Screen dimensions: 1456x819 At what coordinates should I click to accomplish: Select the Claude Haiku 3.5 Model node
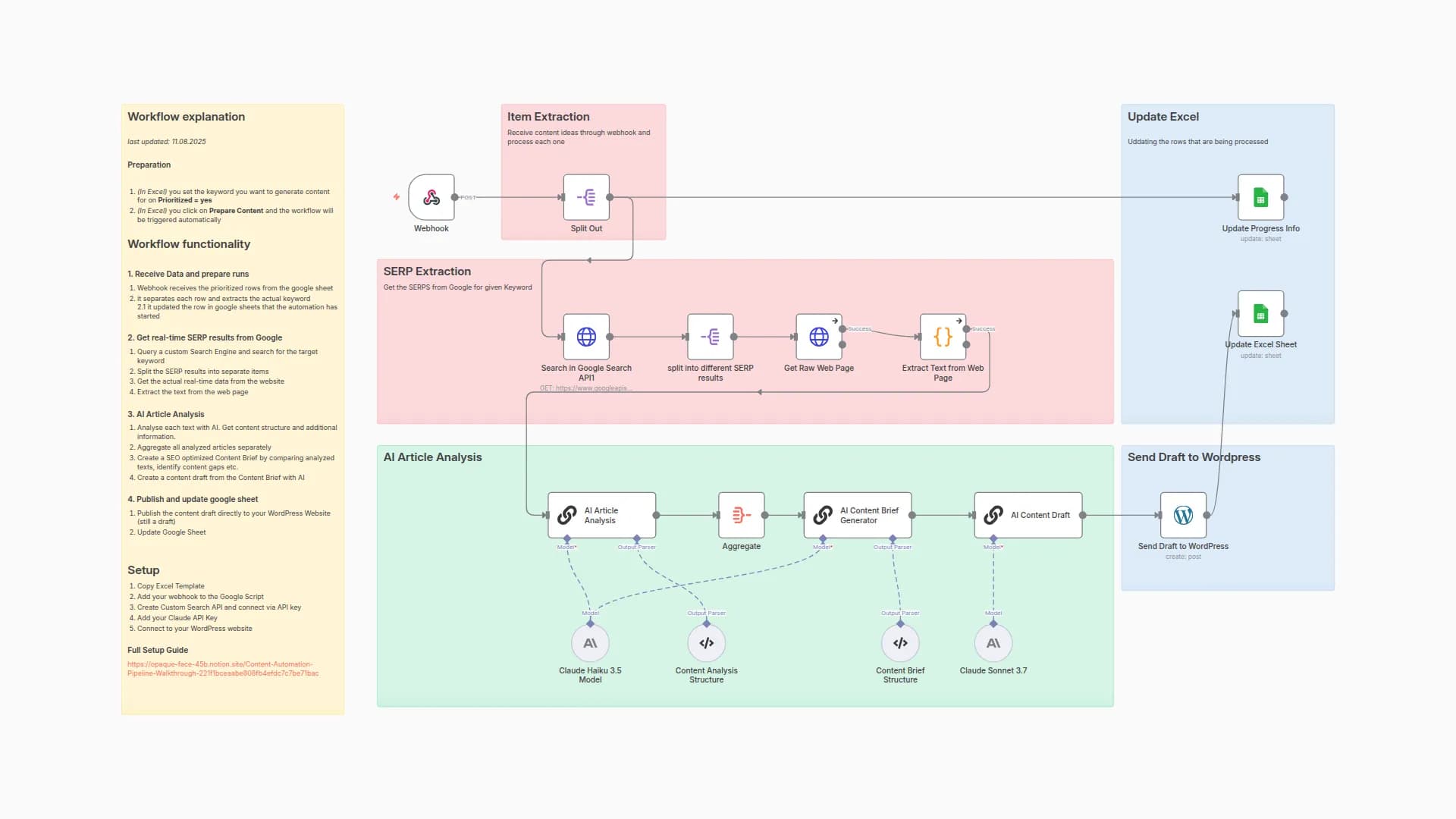coord(591,642)
